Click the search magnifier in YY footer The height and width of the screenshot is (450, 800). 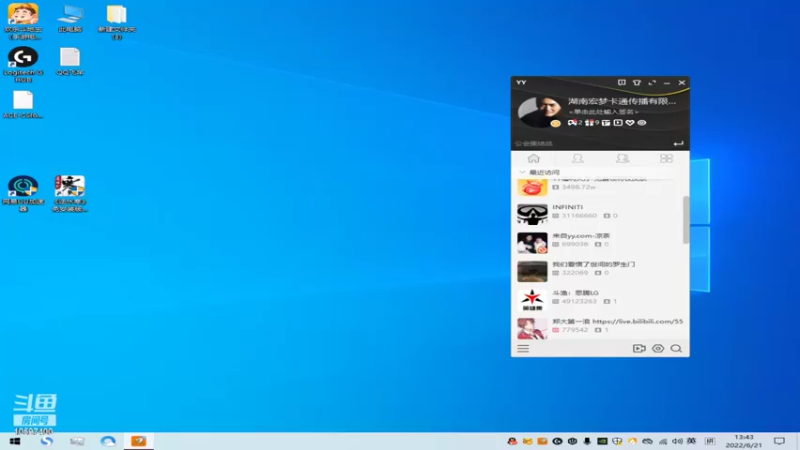tap(676, 348)
